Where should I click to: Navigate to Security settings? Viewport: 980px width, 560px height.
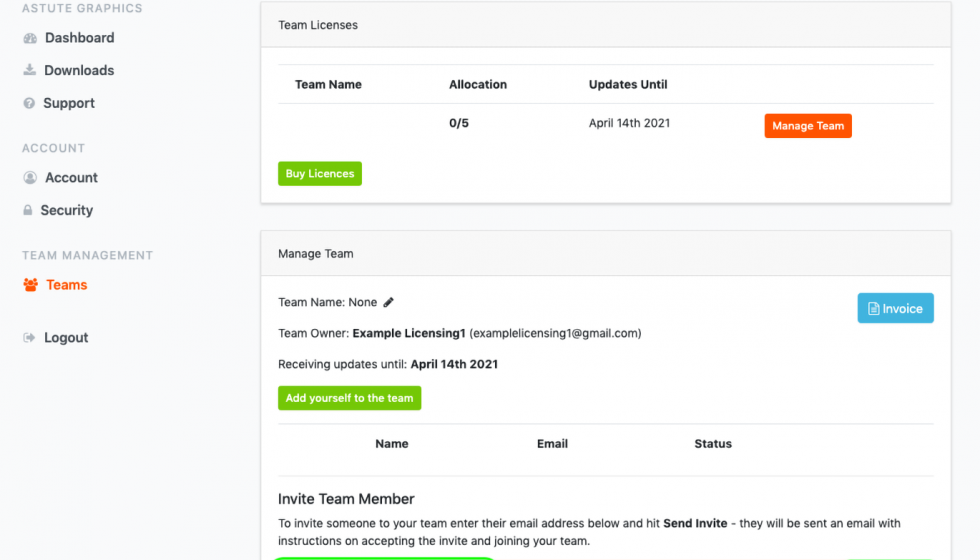click(66, 210)
